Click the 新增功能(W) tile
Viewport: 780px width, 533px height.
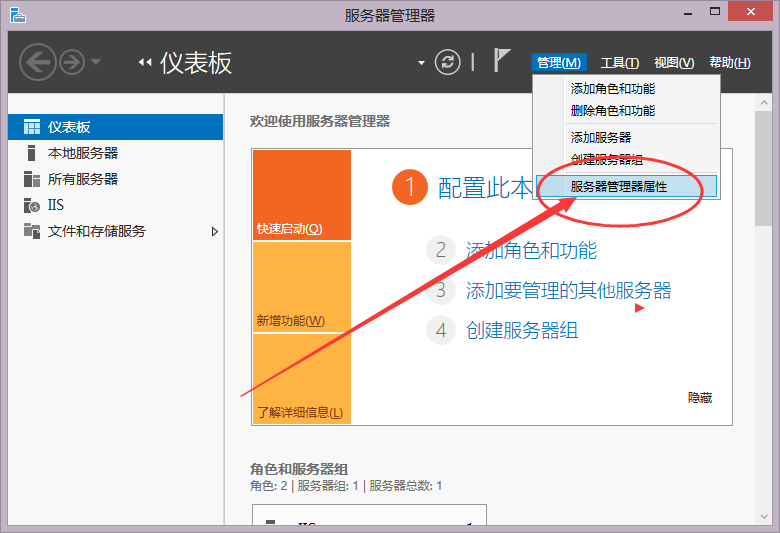pyautogui.click(x=302, y=287)
